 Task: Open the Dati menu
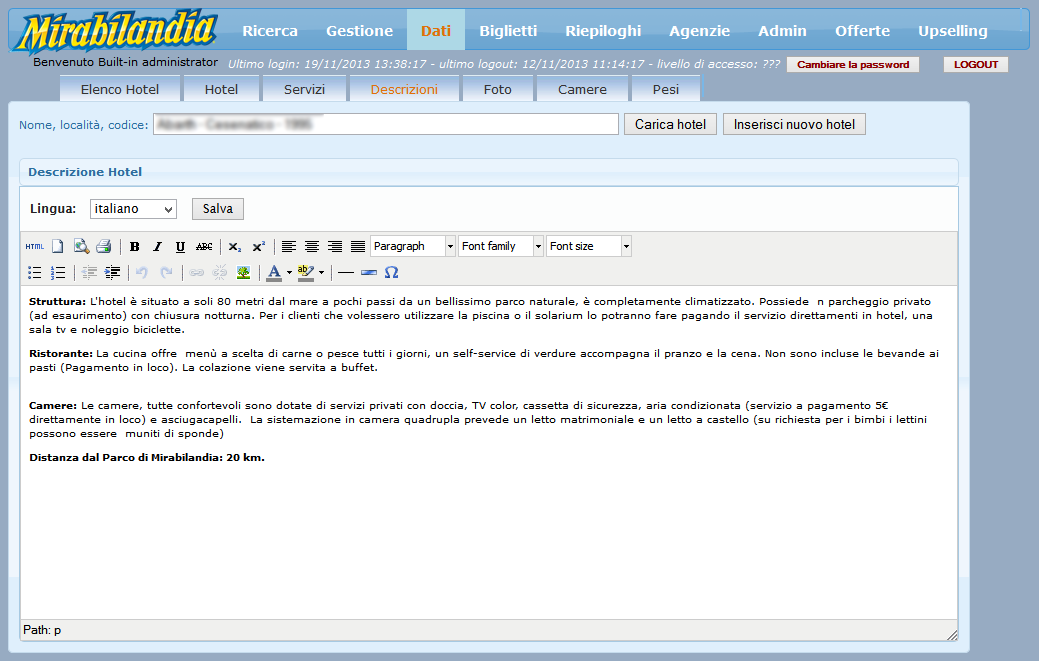435,30
